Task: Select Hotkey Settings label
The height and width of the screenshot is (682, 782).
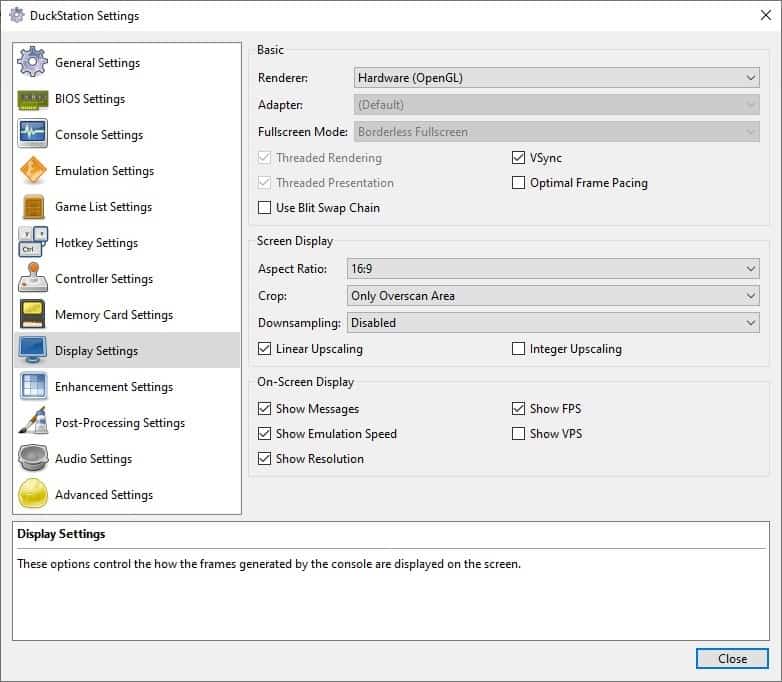Action: [x=96, y=242]
